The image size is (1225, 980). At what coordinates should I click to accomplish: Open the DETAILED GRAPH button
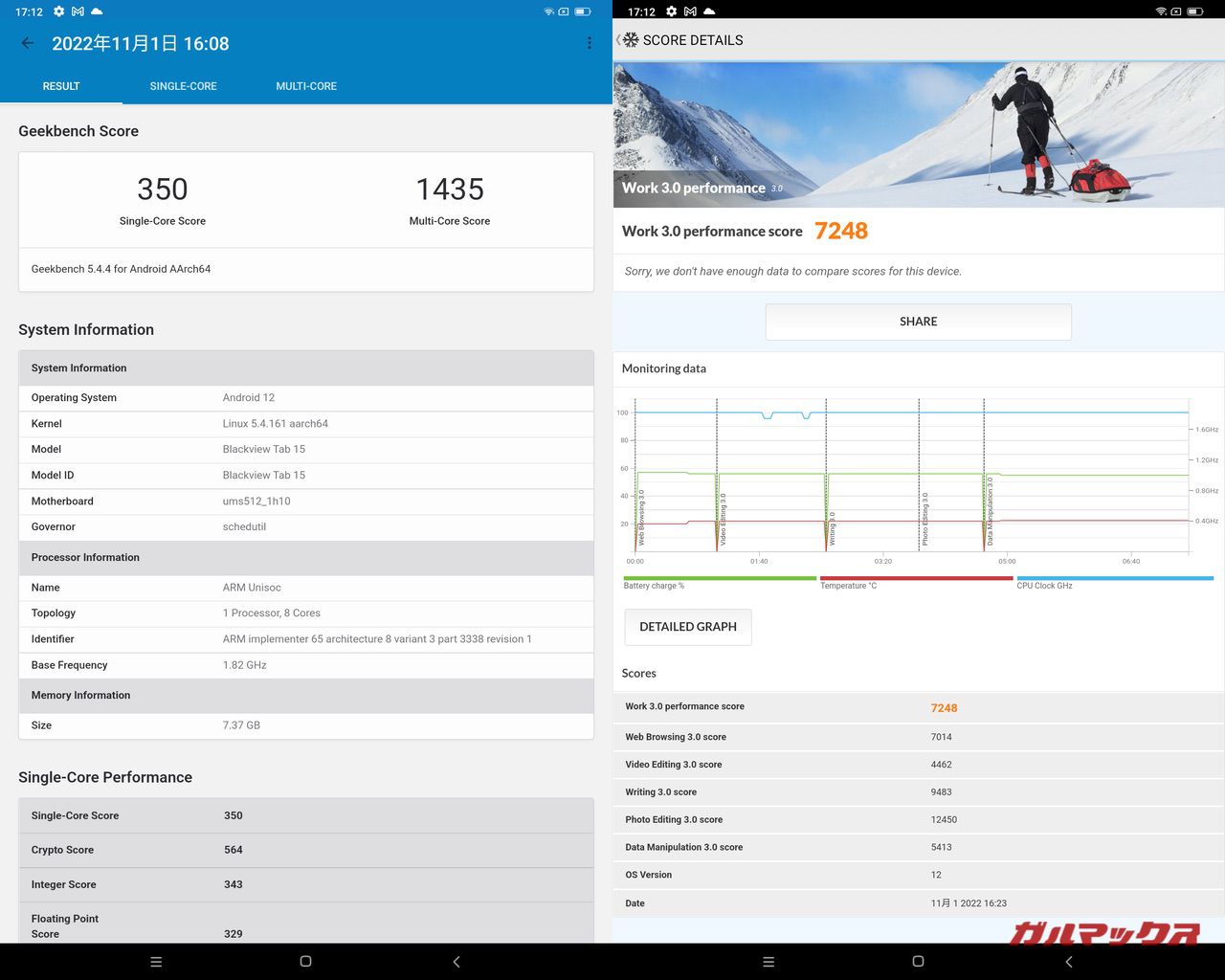coord(687,627)
